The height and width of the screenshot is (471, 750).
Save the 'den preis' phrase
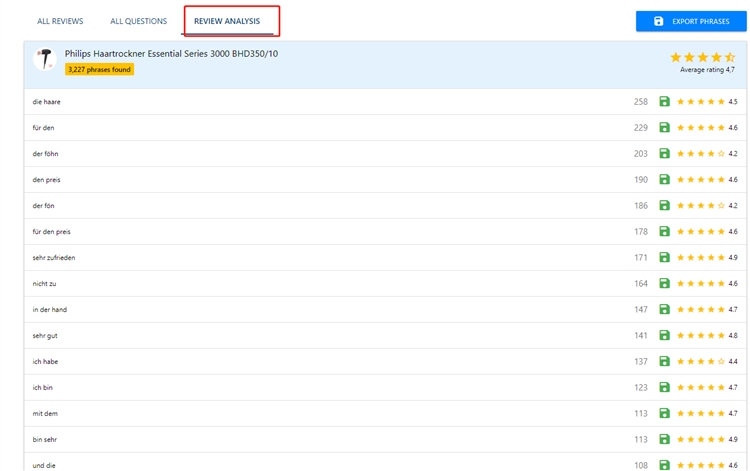click(x=664, y=180)
